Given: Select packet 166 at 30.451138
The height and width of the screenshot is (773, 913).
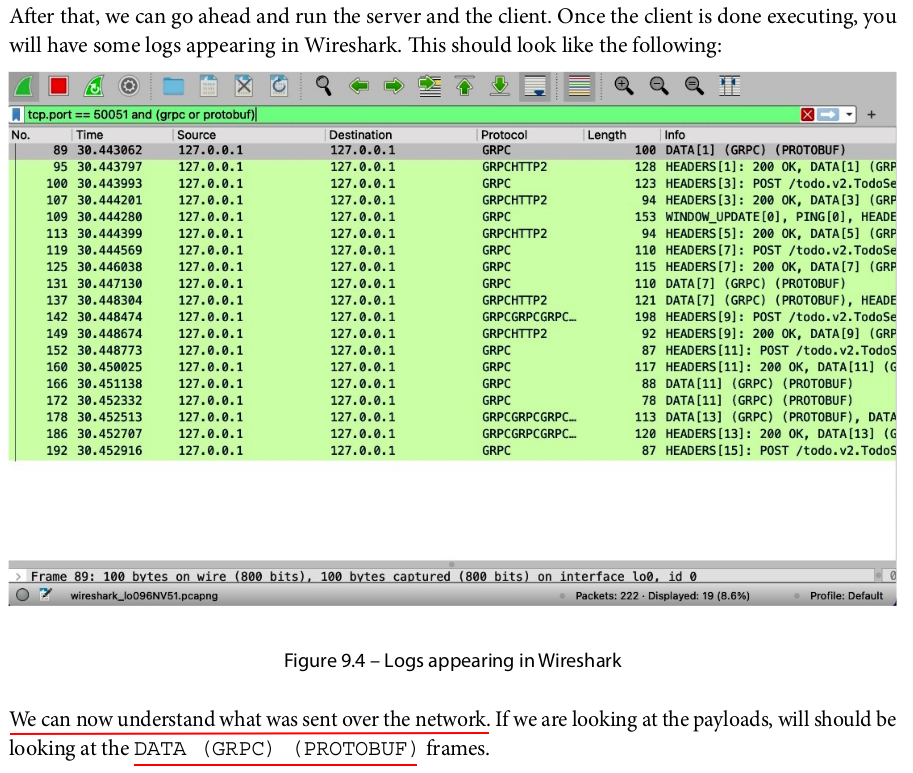Looking at the screenshot, I should 452,384.
